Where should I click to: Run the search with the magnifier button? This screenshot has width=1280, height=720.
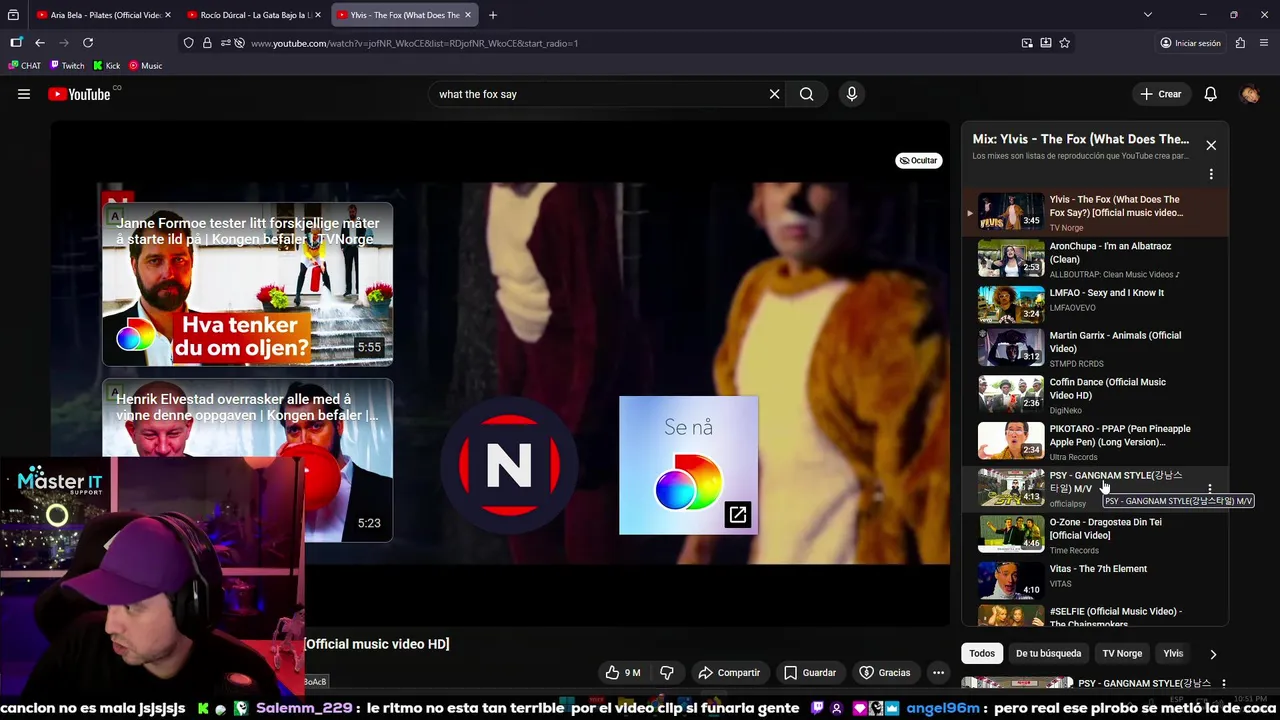[x=806, y=94]
